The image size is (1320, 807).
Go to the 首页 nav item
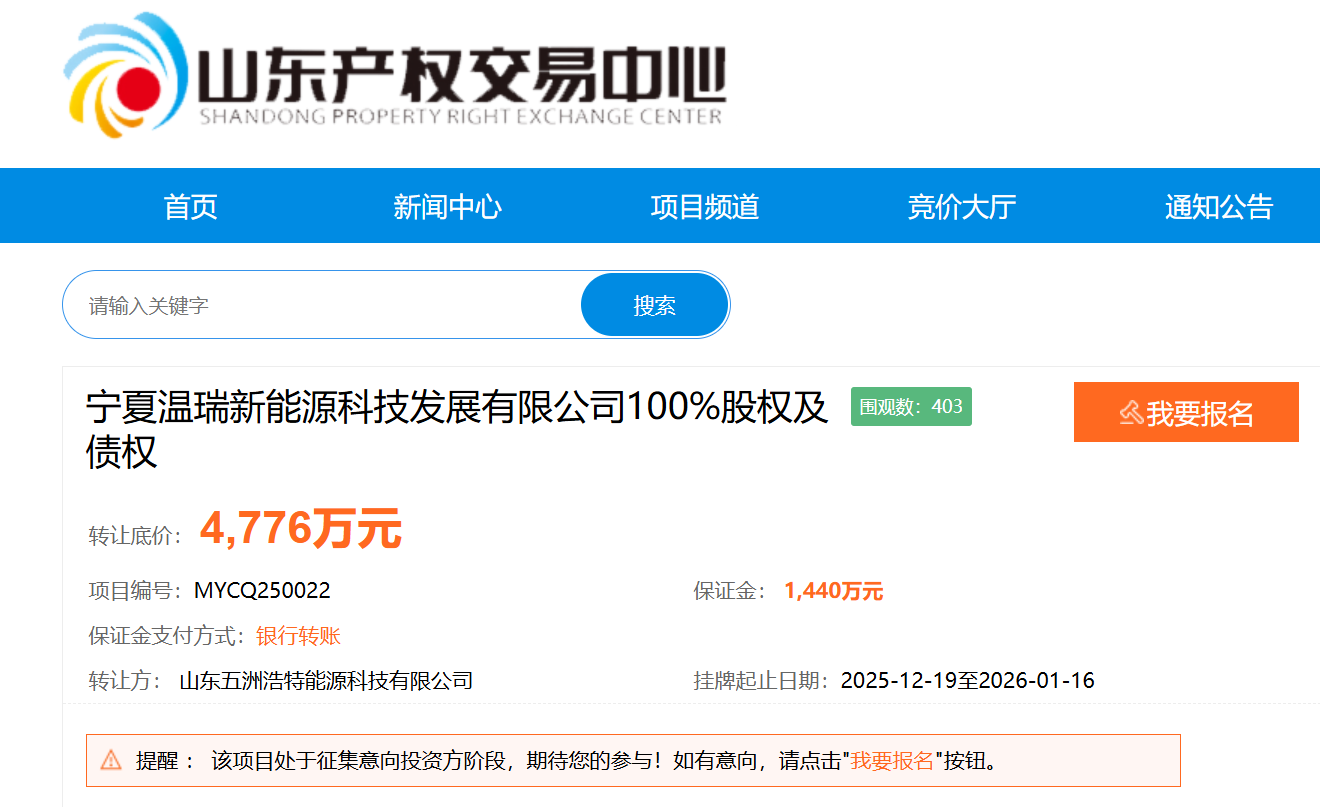(x=190, y=207)
